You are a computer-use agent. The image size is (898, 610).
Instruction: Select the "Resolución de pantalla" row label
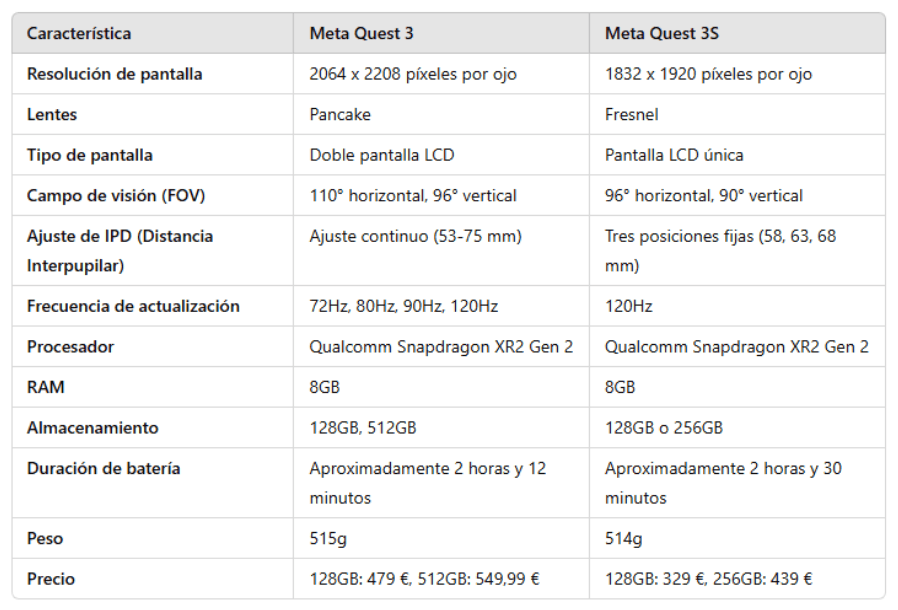coord(114,74)
